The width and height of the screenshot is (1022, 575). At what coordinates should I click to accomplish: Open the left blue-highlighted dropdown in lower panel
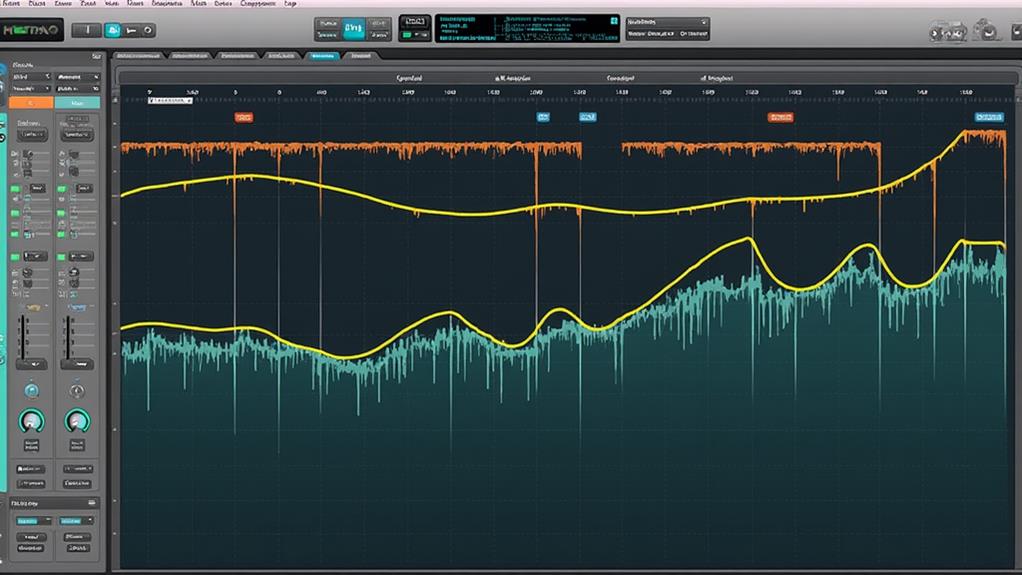point(33,521)
